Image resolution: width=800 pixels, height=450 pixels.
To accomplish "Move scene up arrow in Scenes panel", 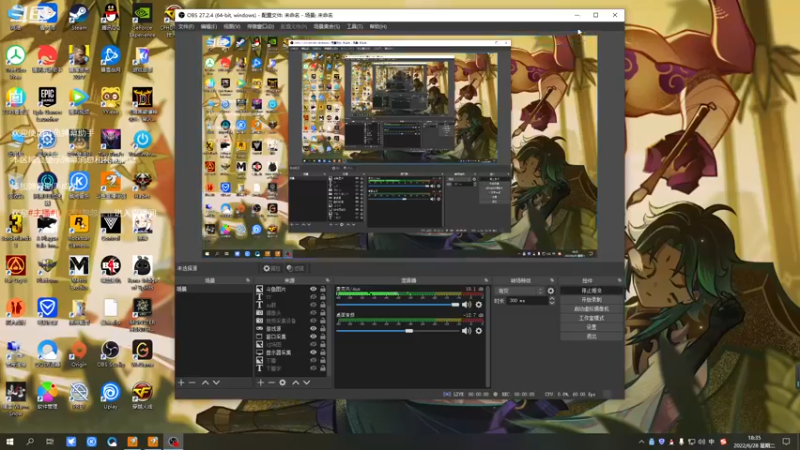I will point(205,382).
